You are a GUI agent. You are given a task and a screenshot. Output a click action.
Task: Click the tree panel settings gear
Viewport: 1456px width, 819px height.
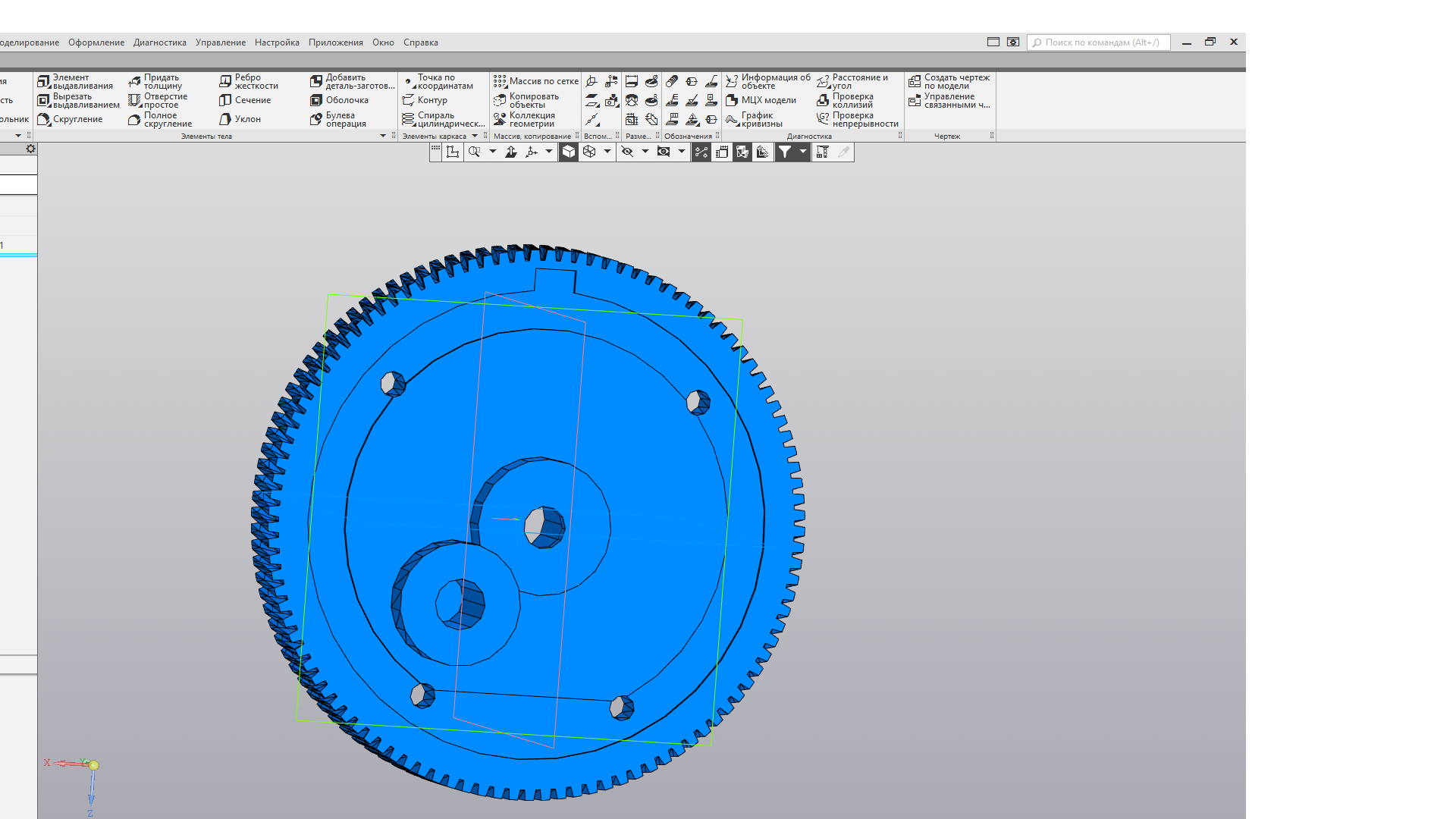[30, 149]
